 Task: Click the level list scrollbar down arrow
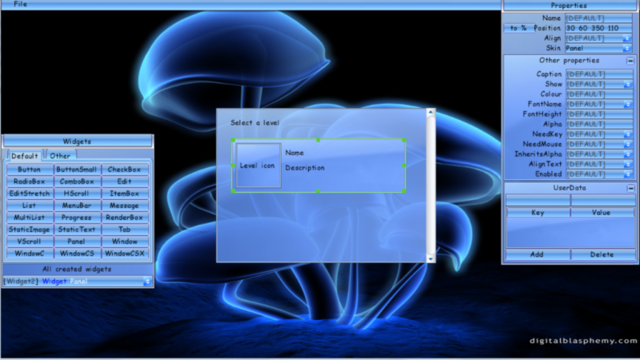pos(430,258)
